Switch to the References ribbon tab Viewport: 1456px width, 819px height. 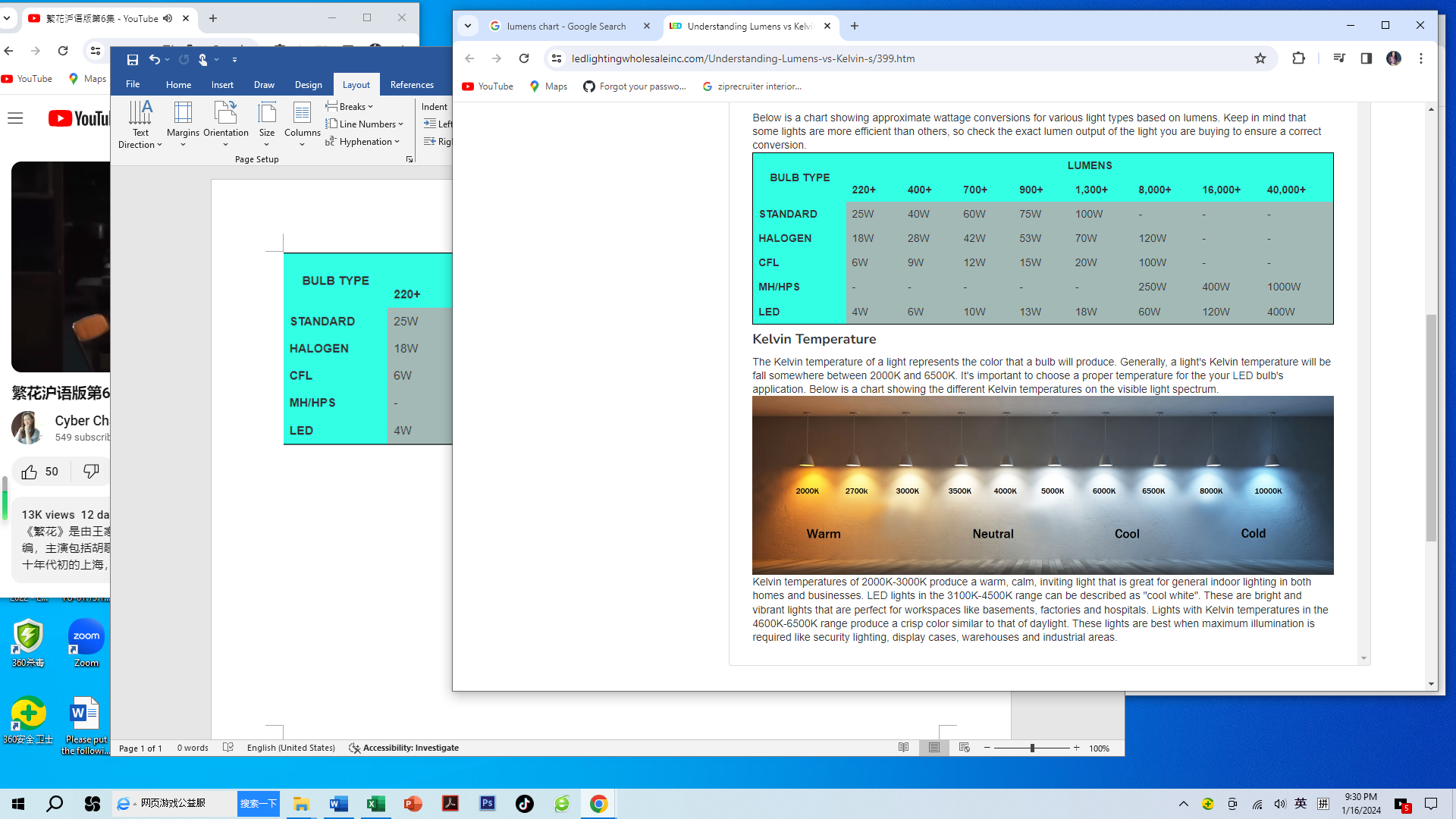point(412,85)
